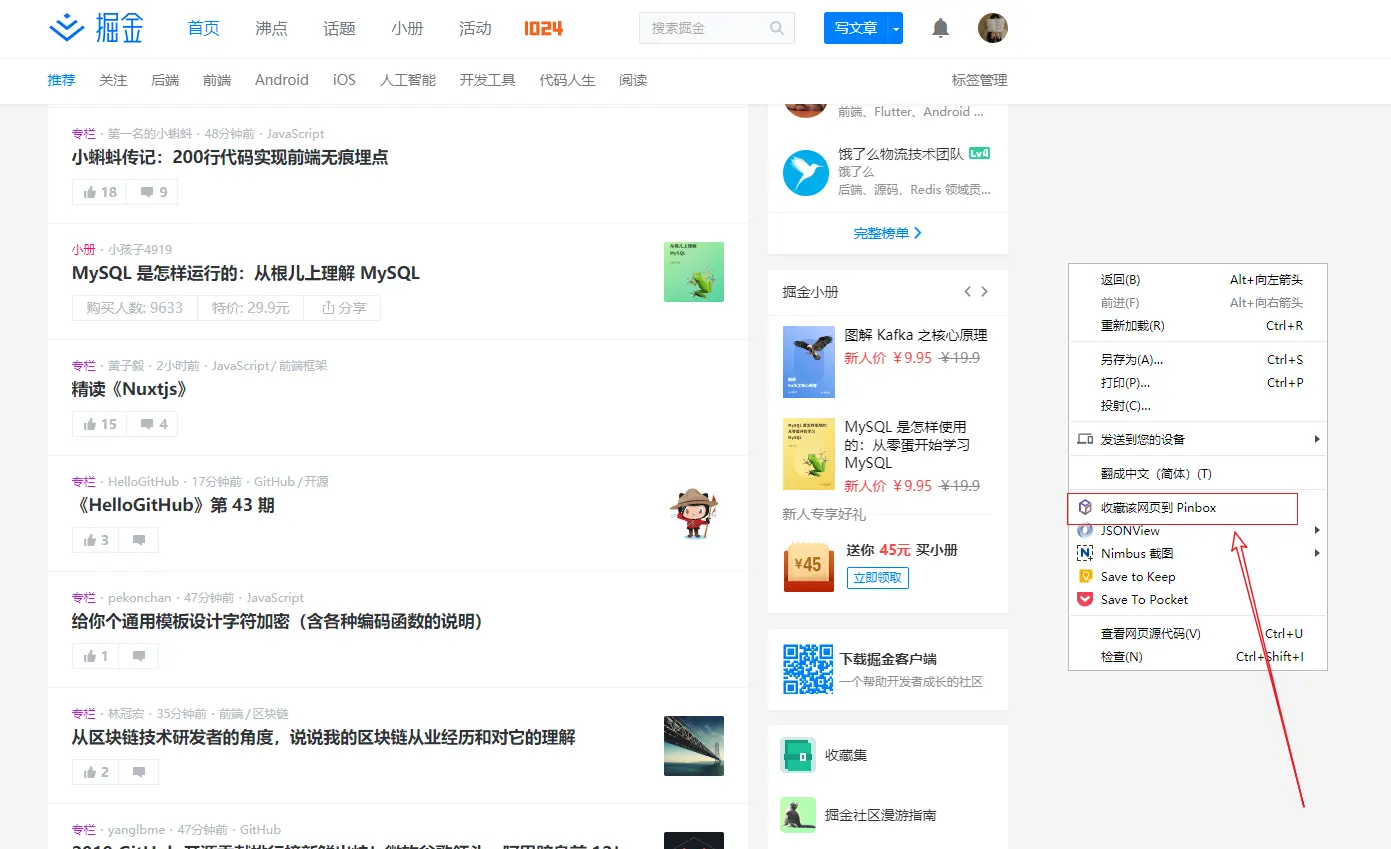Click the ¥45 coupon icon
The width and height of the screenshot is (1391, 849).
point(808,566)
